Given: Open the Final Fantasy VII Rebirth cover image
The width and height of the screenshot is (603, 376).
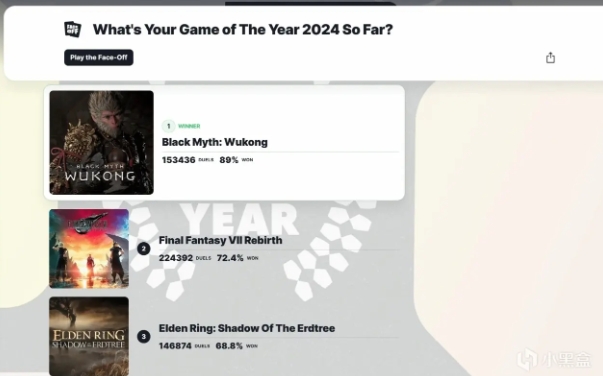Looking at the screenshot, I should pyautogui.click(x=89, y=249).
